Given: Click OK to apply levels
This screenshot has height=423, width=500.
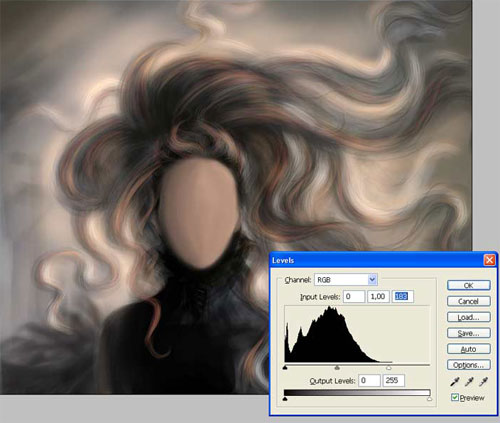Looking at the screenshot, I should (468, 285).
